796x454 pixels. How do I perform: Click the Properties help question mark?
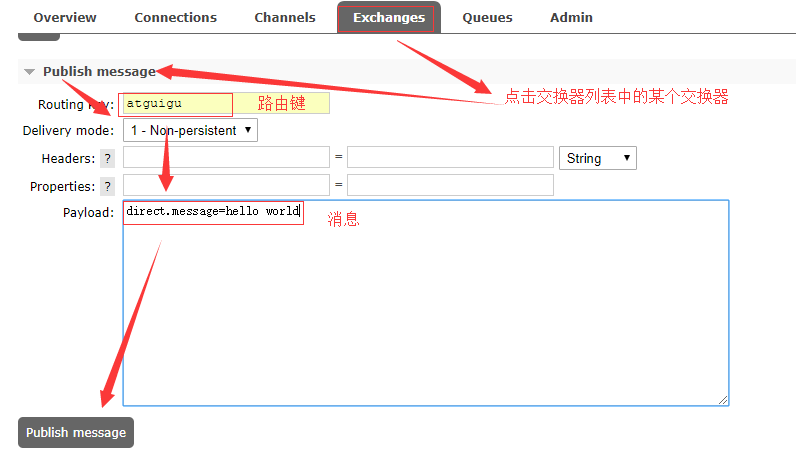tap(108, 186)
